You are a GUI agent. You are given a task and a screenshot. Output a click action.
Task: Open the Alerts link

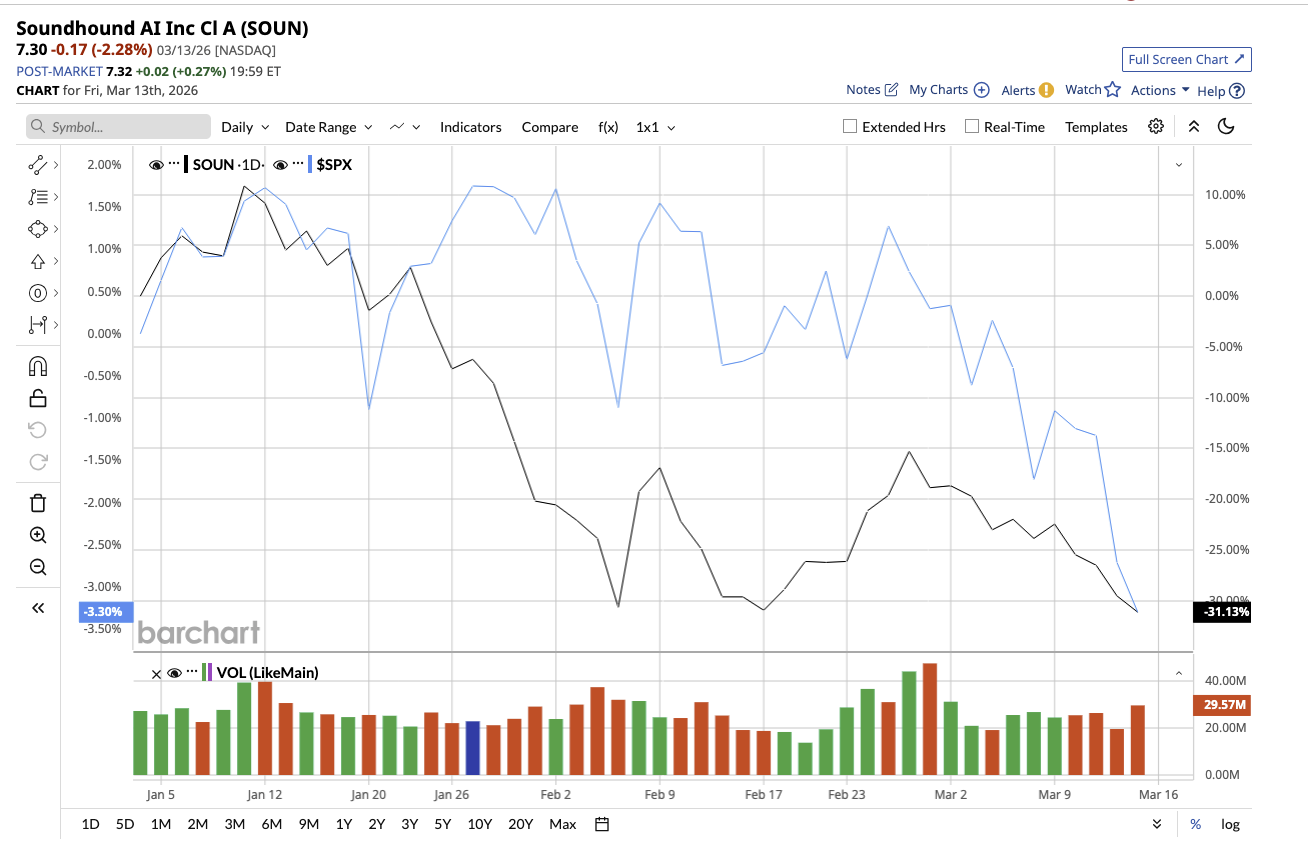pos(1028,90)
